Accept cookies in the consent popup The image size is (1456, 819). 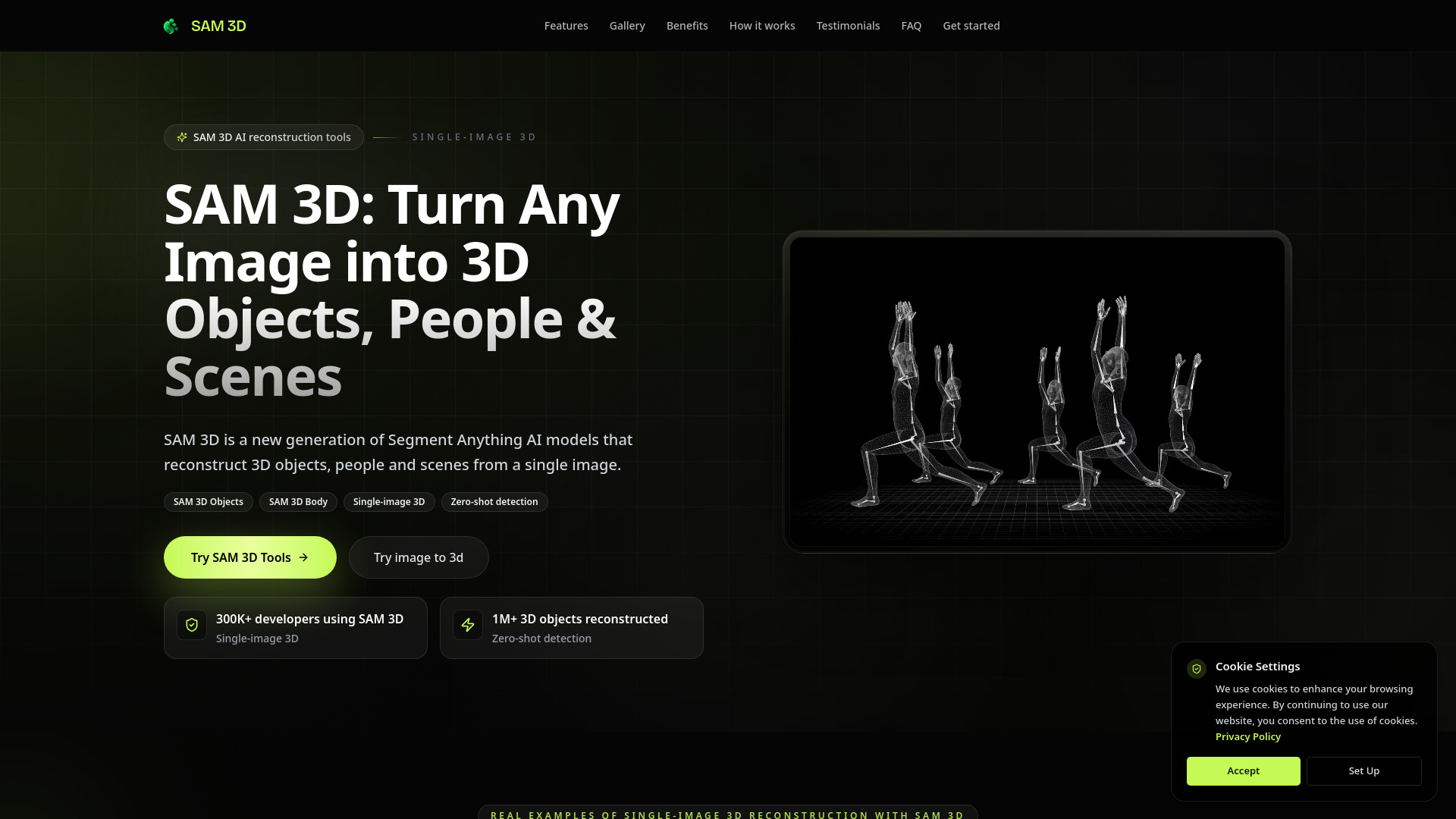coord(1243,770)
